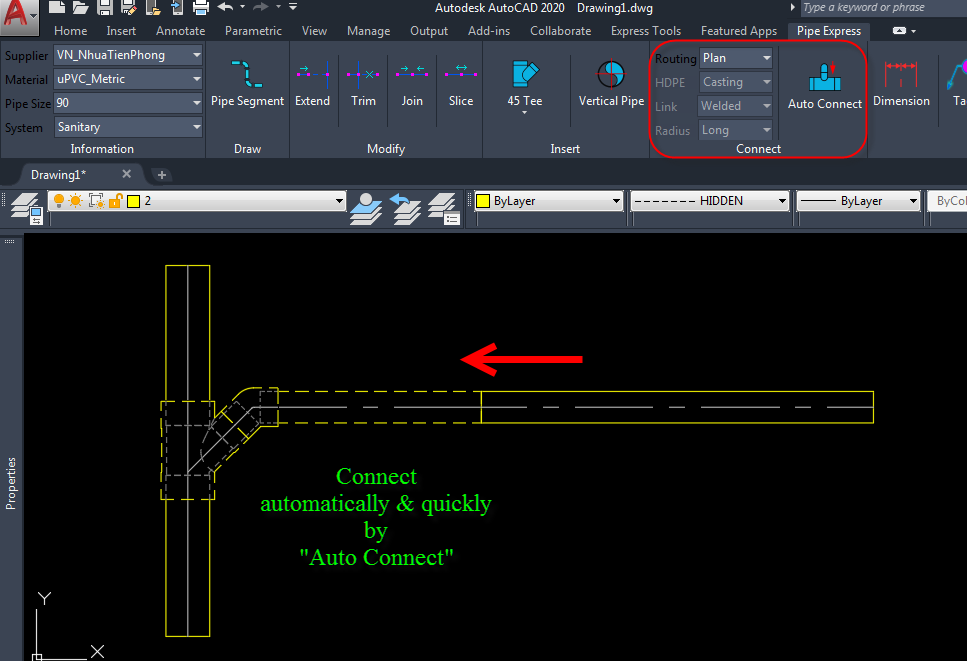967x661 pixels.
Task: Expand the Undo history dropdown arrow
Action: click(242, 7)
